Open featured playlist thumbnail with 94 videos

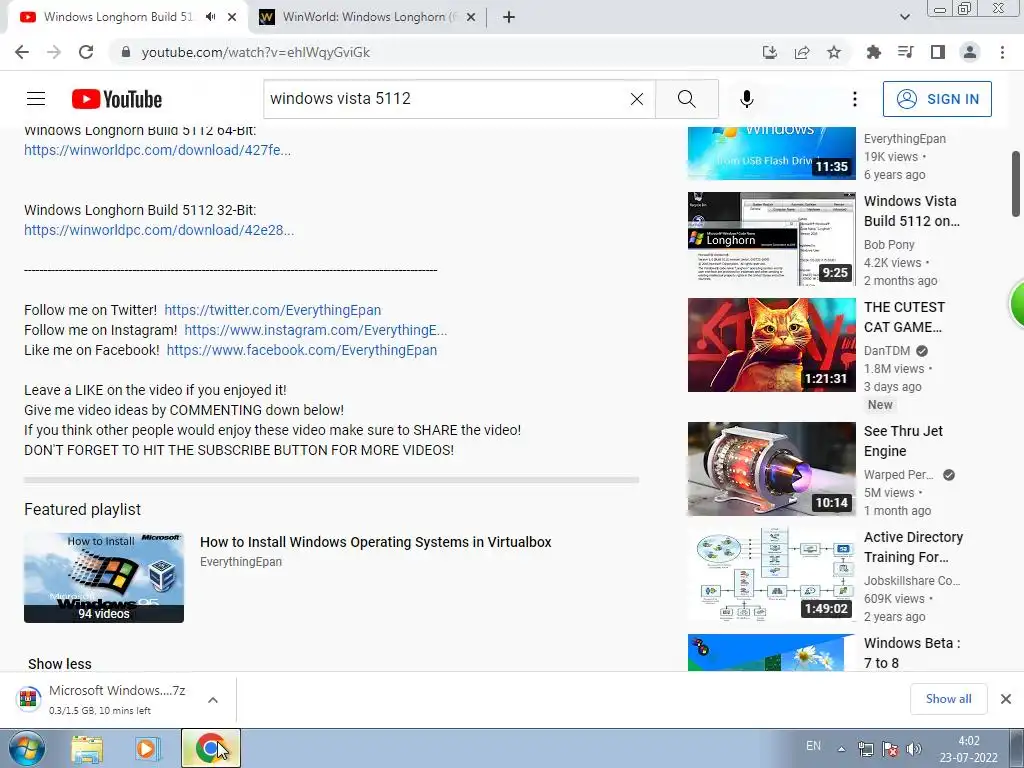coord(104,577)
